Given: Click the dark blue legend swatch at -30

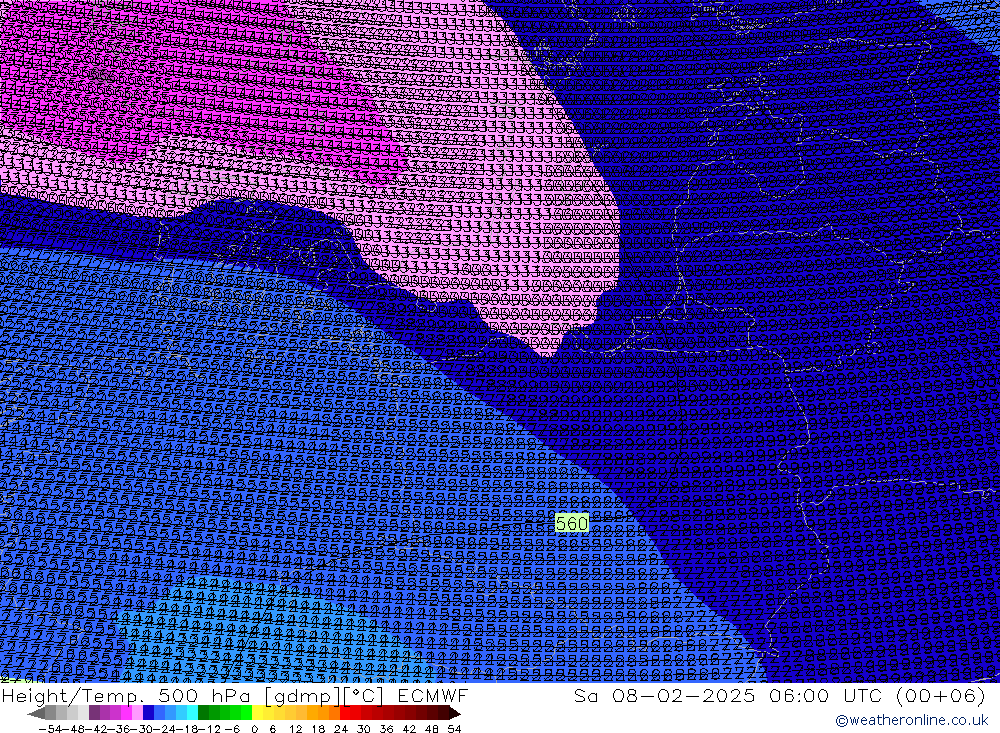Looking at the screenshot, I should pyautogui.click(x=149, y=712).
